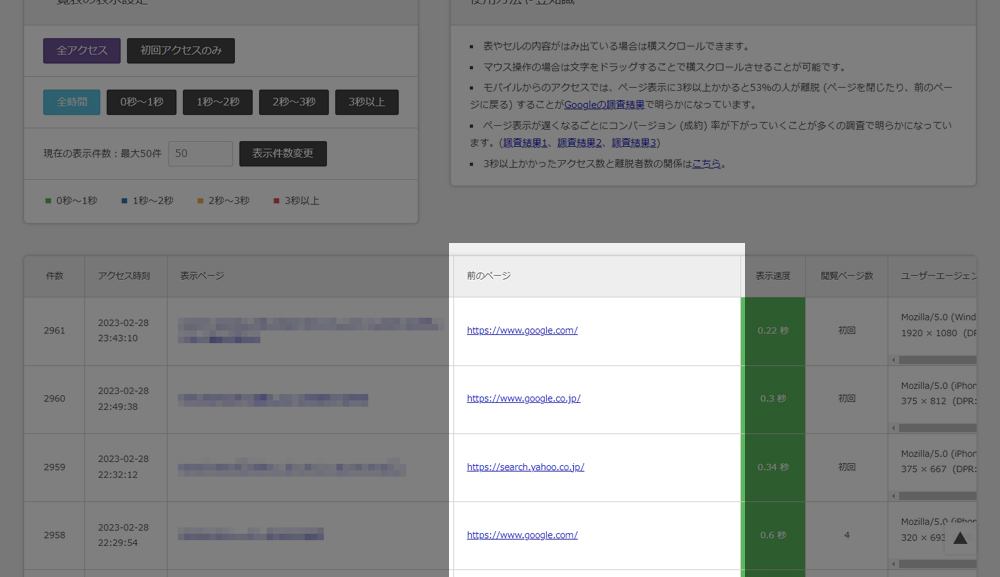Select the 全時間 time filter

(71, 102)
